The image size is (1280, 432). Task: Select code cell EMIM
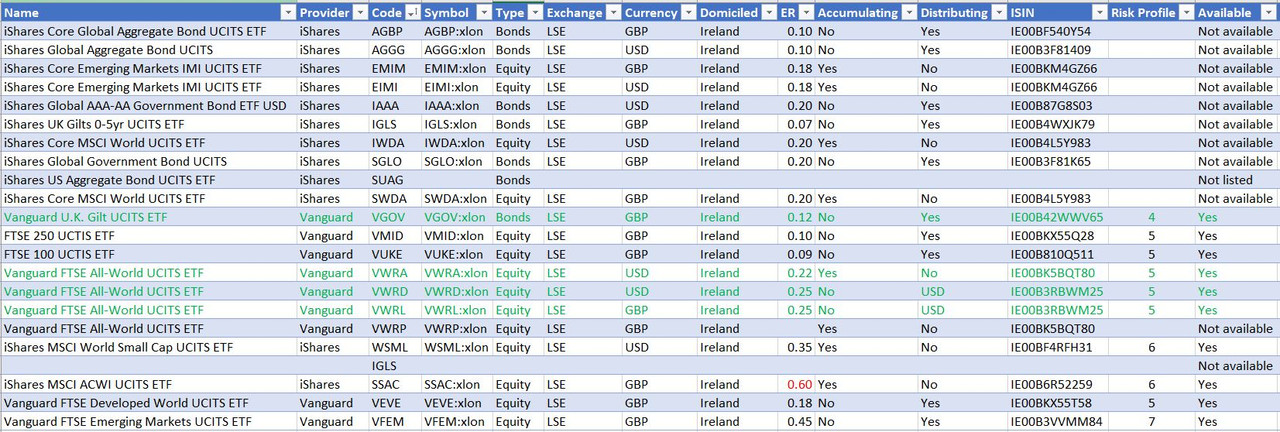[x=394, y=69]
